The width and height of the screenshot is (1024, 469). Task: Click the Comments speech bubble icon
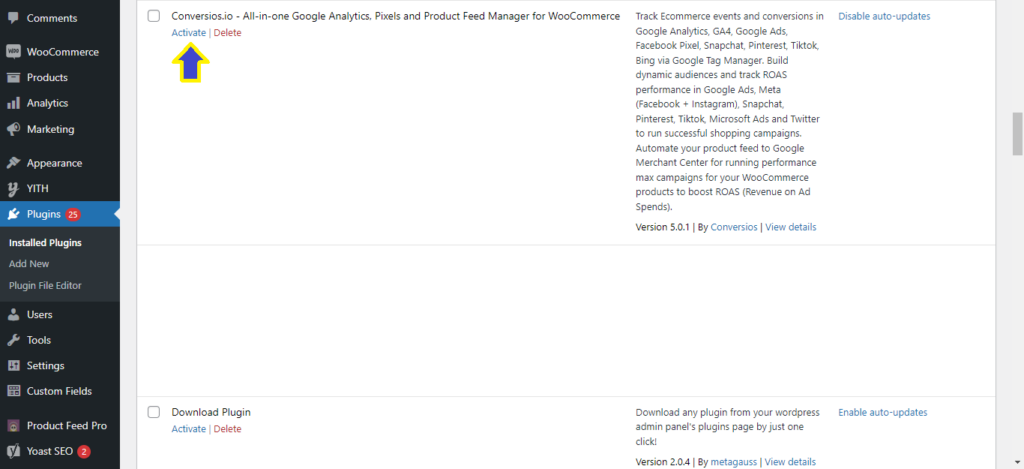pos(13,18)
